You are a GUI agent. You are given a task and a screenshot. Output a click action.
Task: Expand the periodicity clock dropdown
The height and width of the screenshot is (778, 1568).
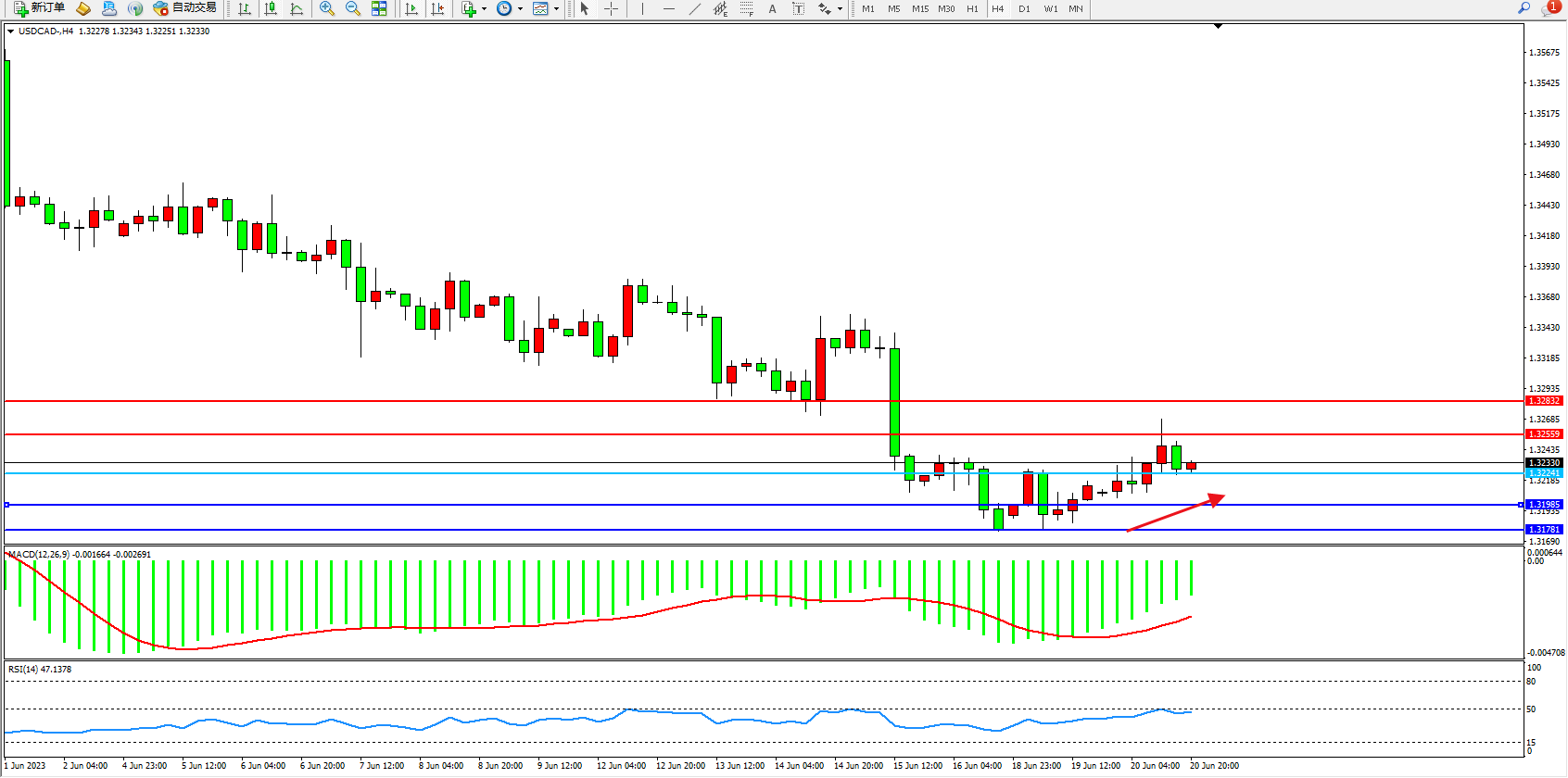click(x=520, y=8)
